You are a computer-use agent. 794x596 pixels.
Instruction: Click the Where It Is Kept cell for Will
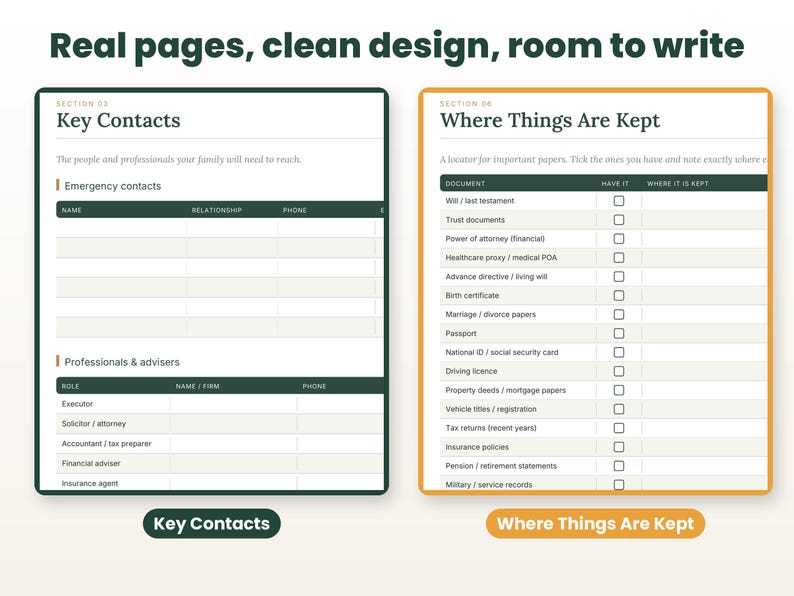[x=704, y=201]
